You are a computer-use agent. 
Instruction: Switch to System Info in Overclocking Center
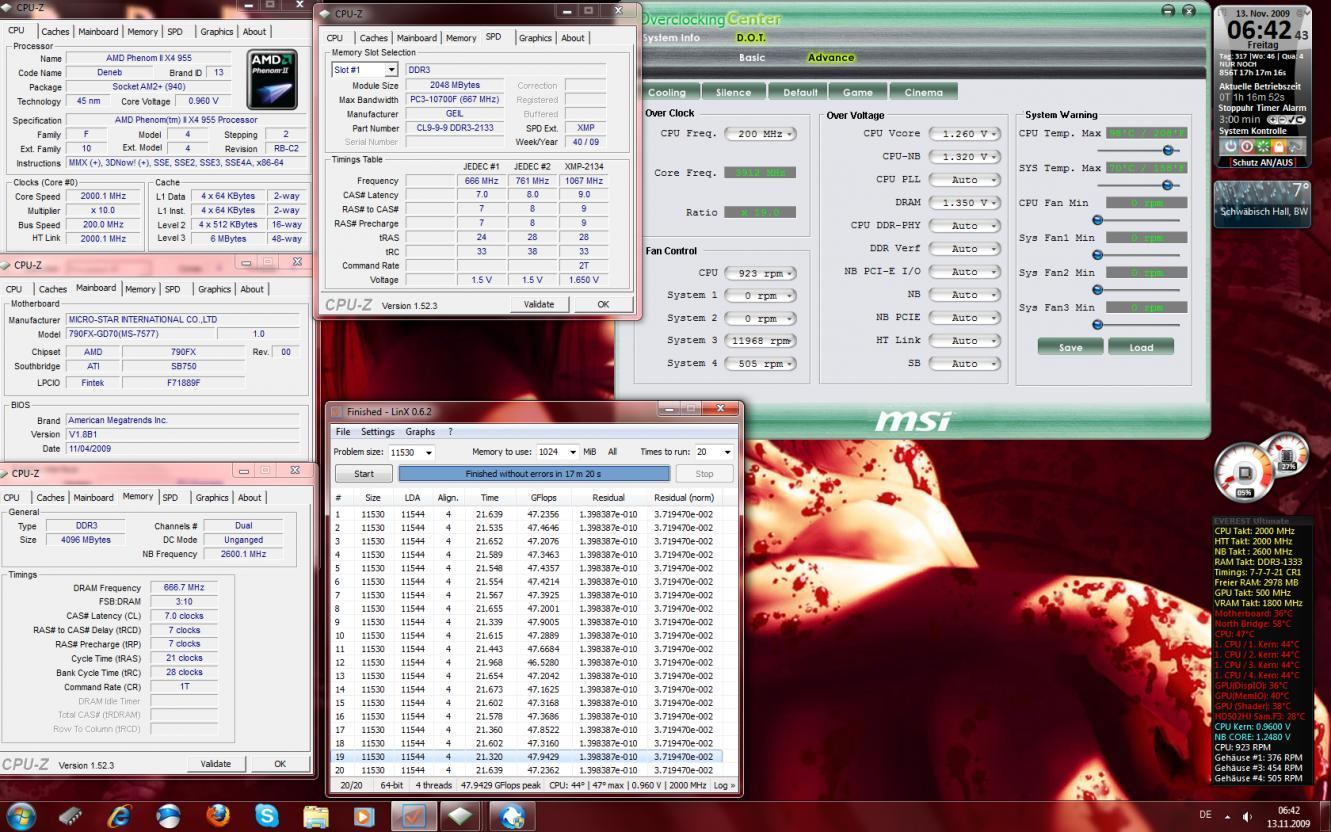pos(671,38)
